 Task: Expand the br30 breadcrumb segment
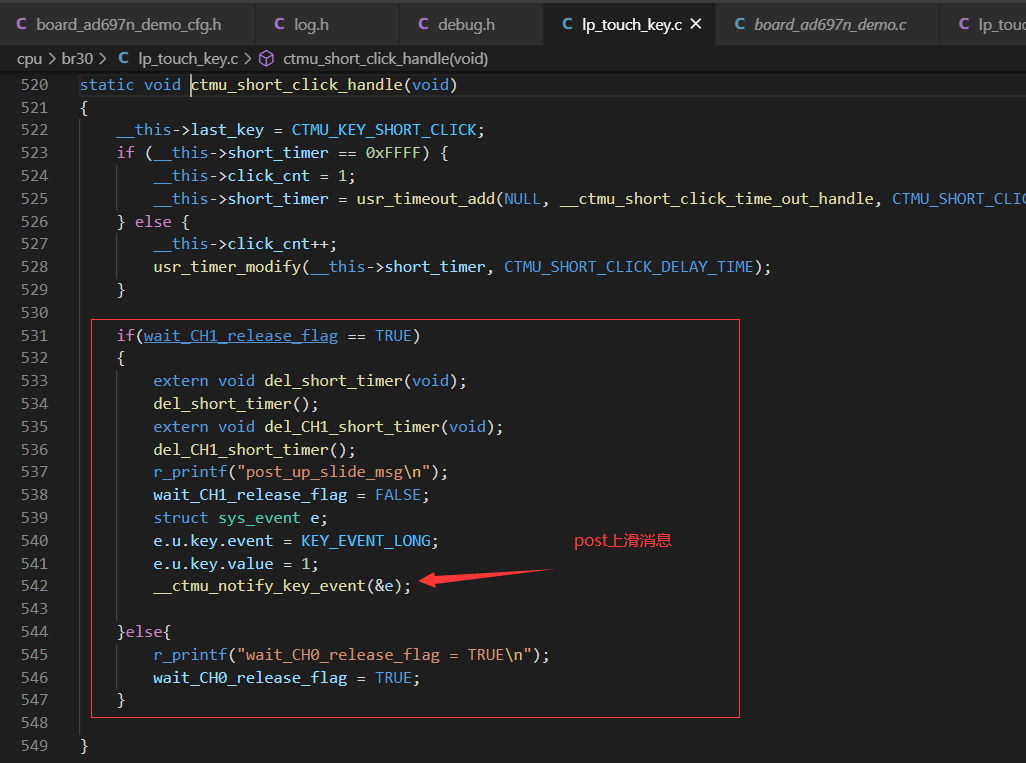[77, 59]
